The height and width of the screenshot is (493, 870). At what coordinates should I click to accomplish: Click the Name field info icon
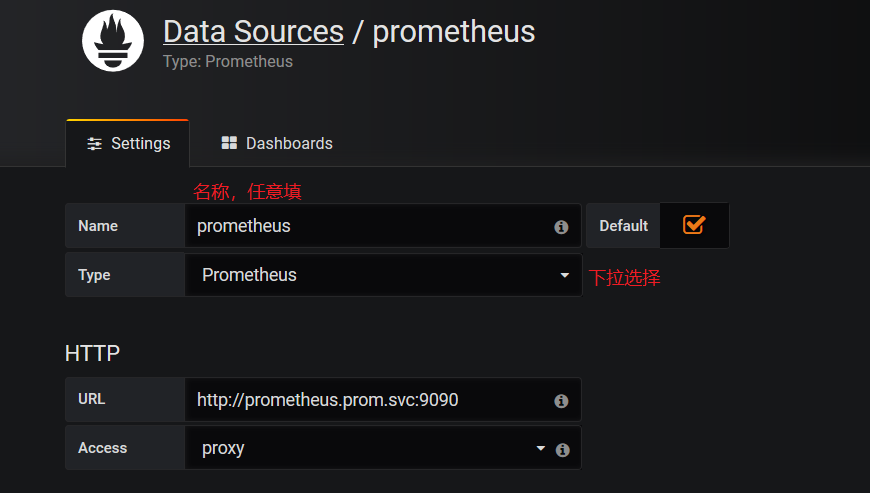tap(561, 227)
